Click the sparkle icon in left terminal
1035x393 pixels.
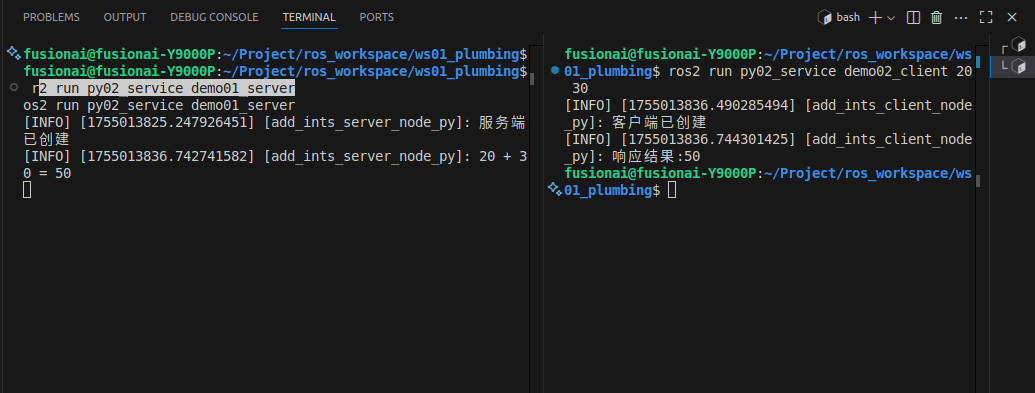(x=13, y=53)
